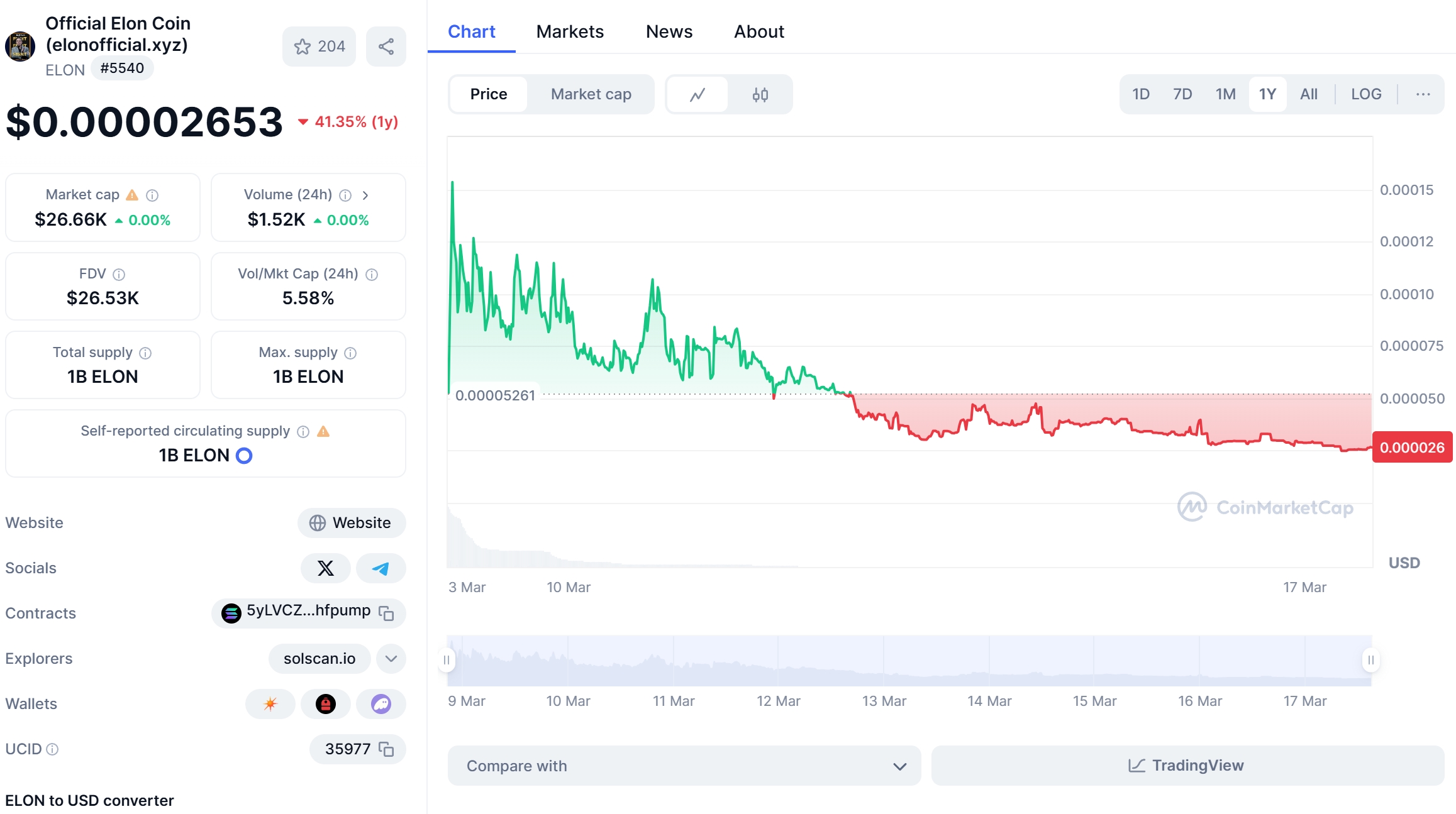Click the red 0.000026 current price label
Image resolution: width=1456 pixels, height=814 pixels.
point(1412,448)
